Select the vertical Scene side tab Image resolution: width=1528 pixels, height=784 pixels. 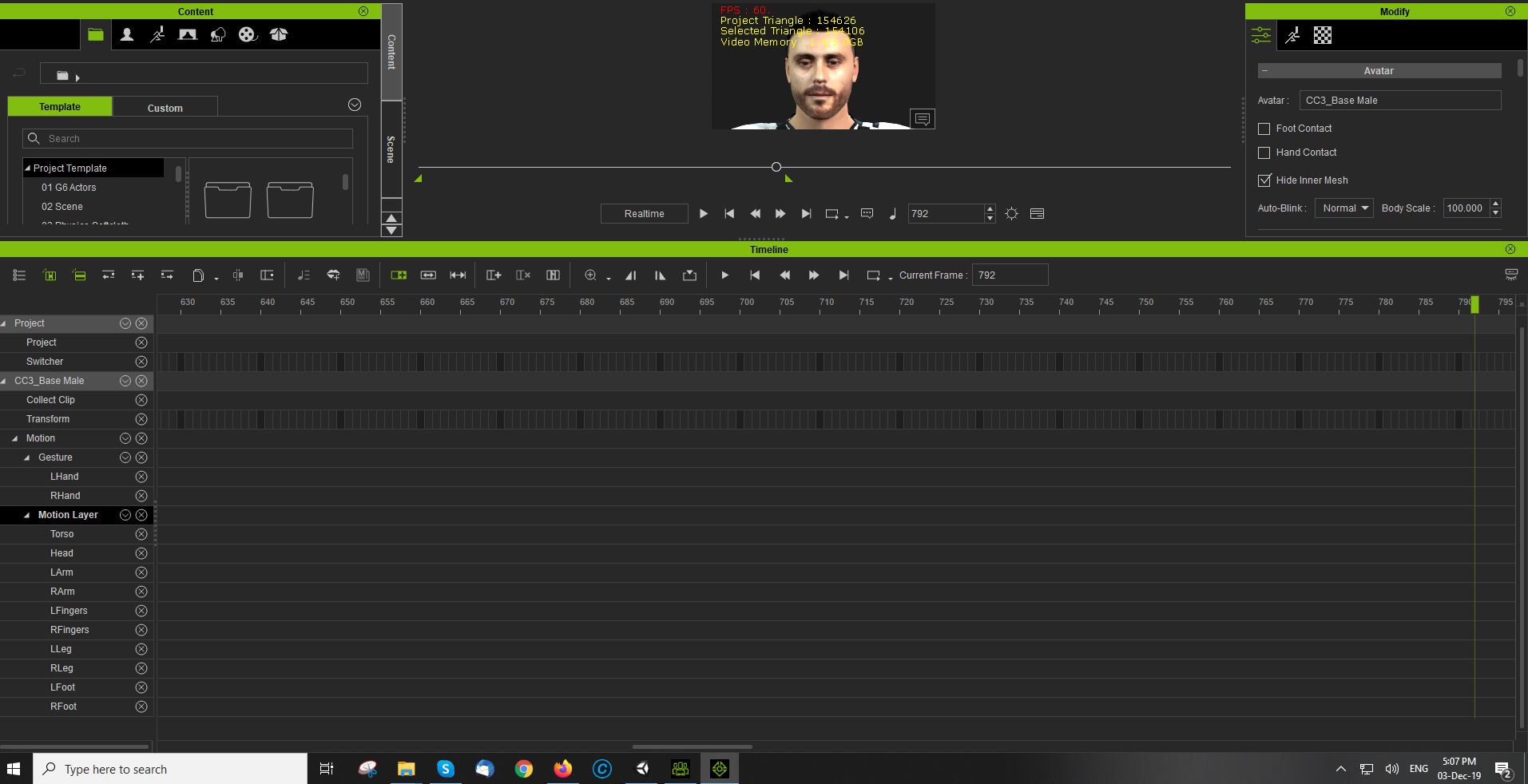coord(391,149)
